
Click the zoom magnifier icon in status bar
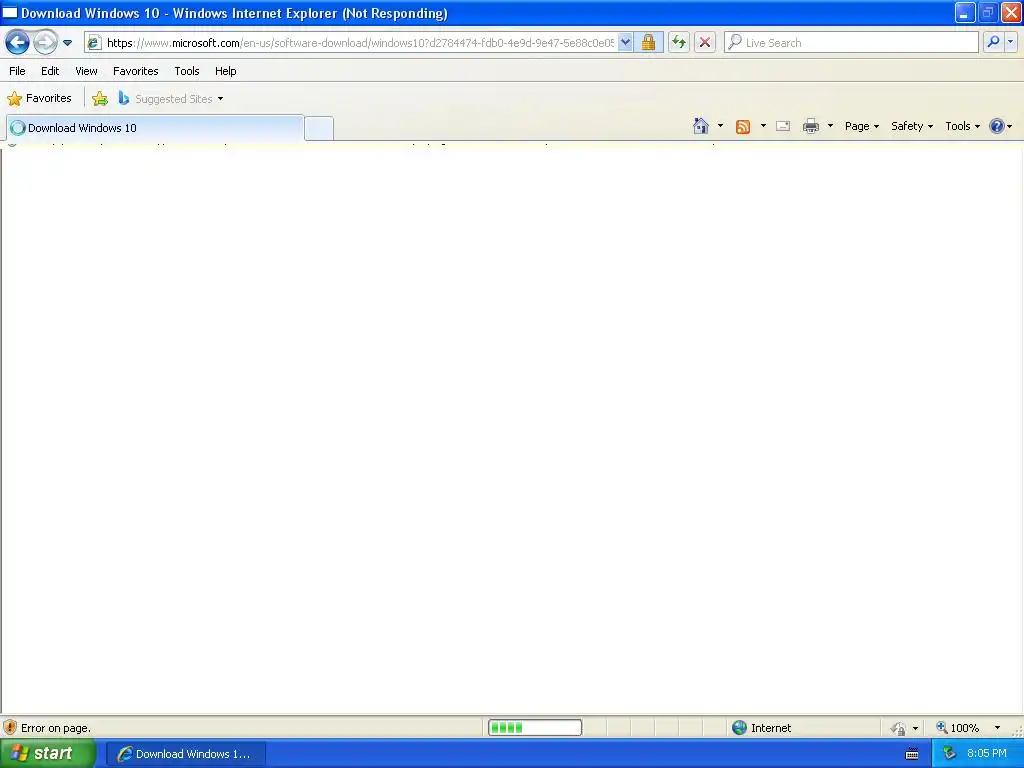tap(942, 728)
